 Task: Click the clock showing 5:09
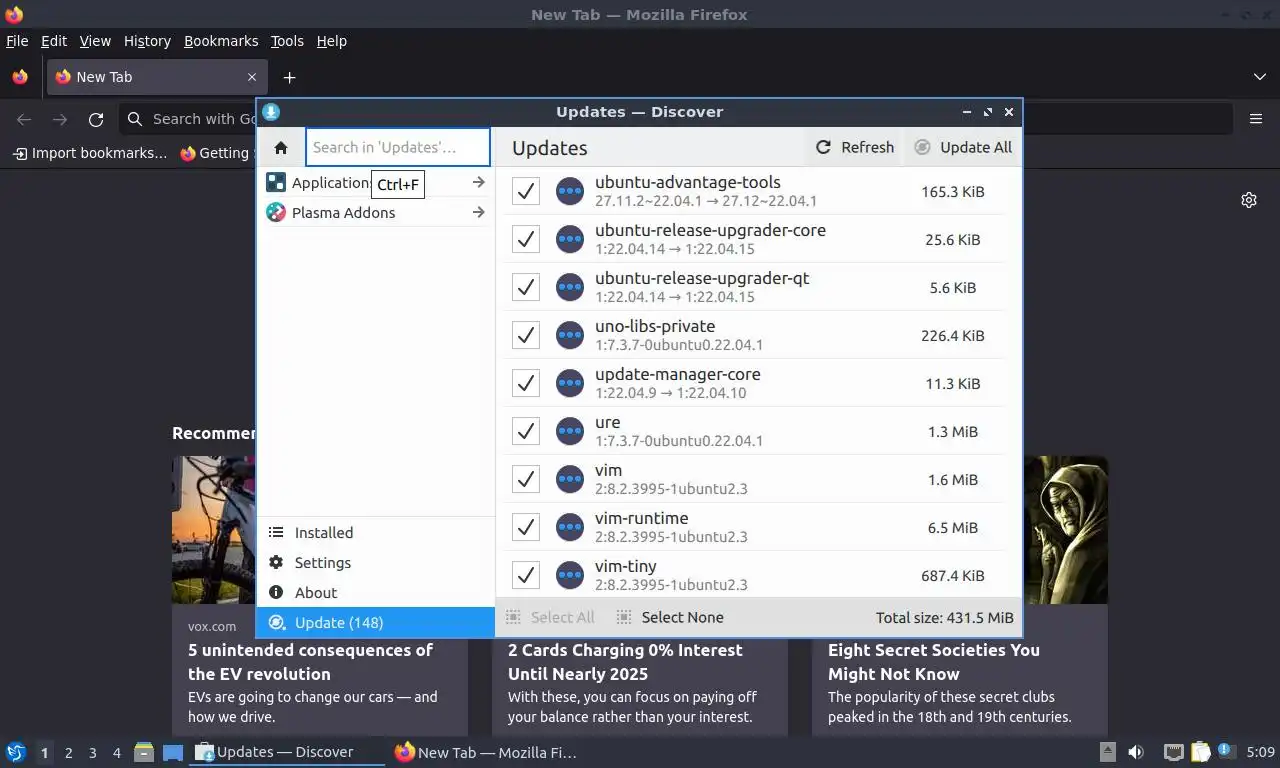[1261, 752]
